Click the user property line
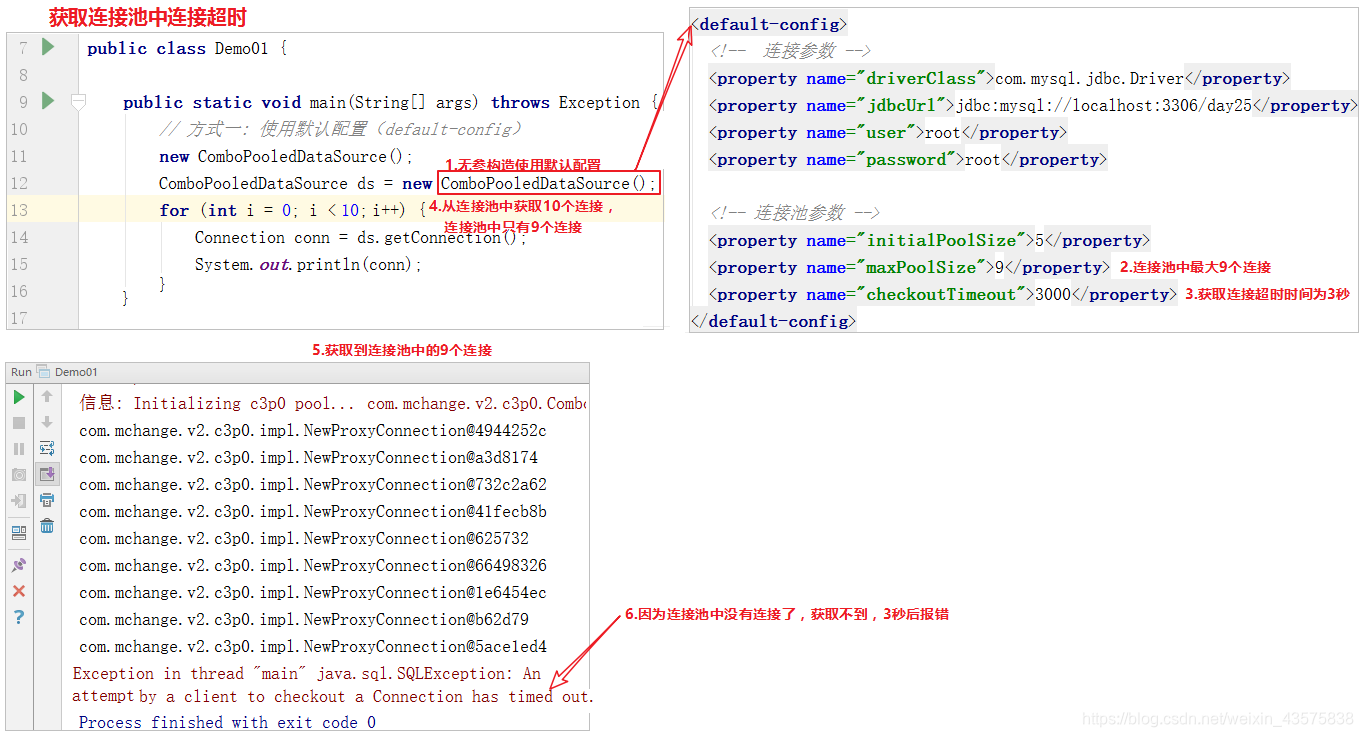Screen dimensions: 1363x737 point(888,132)
